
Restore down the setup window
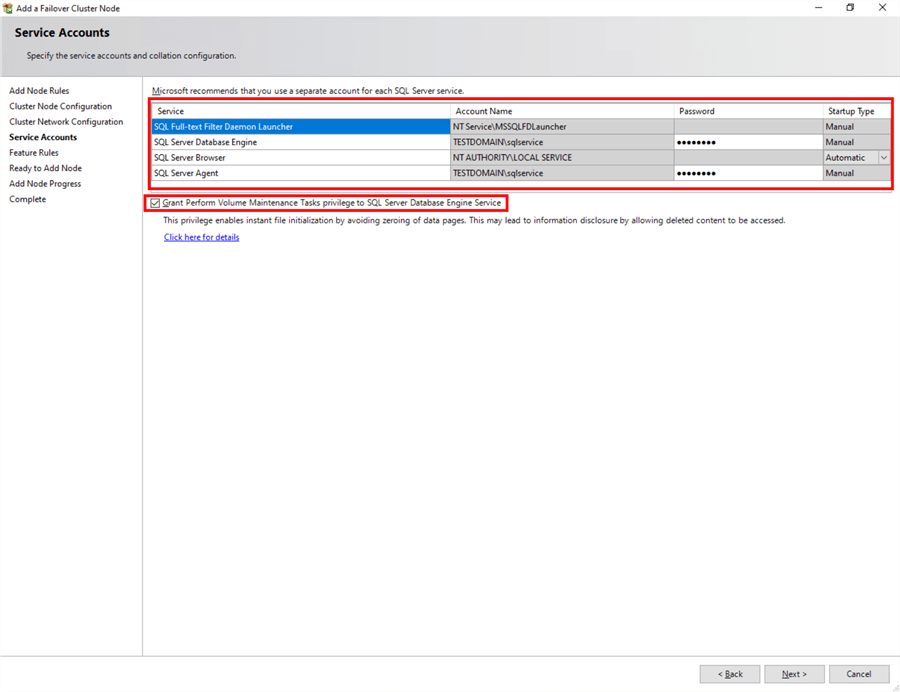[850, 7]
